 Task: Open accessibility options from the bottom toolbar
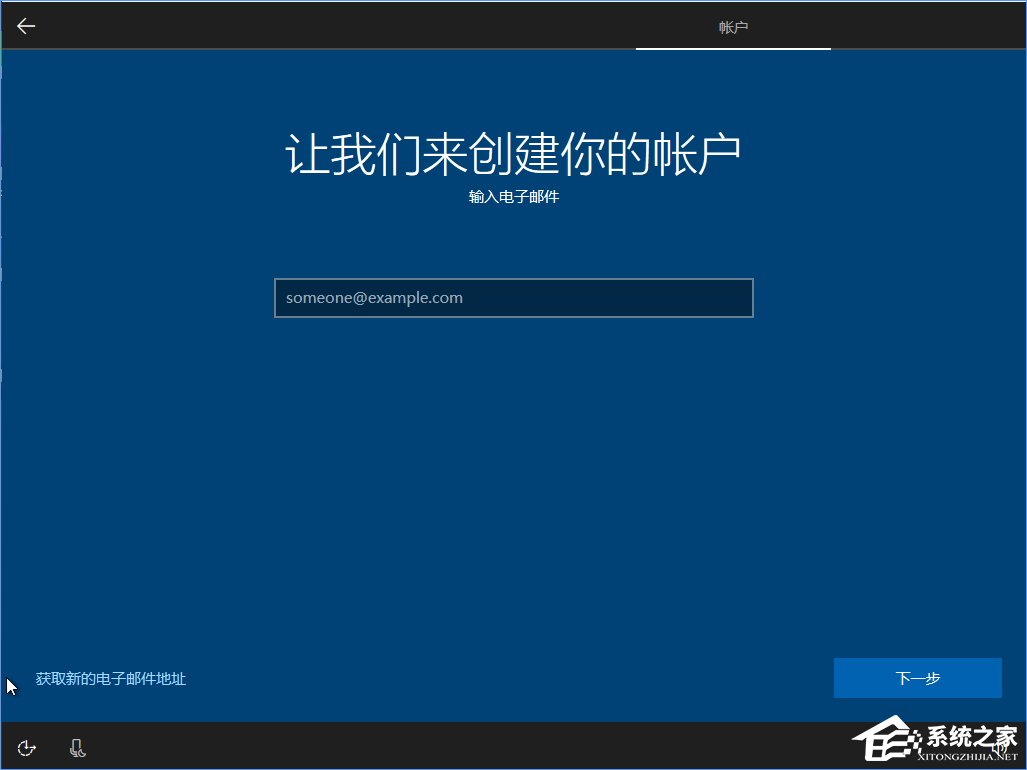click(26, 747)
